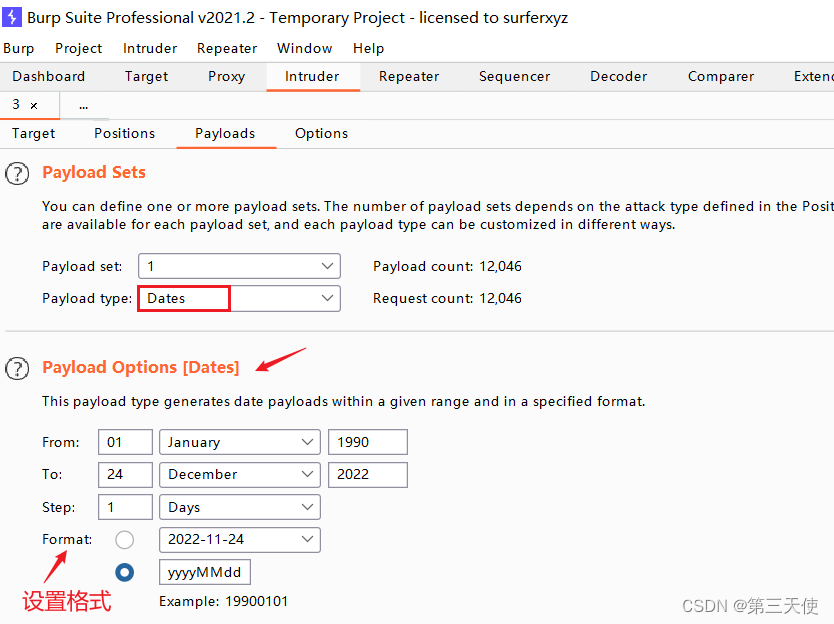Switch to the Decoder tab

pyautogui.click(x=619, y=77)
